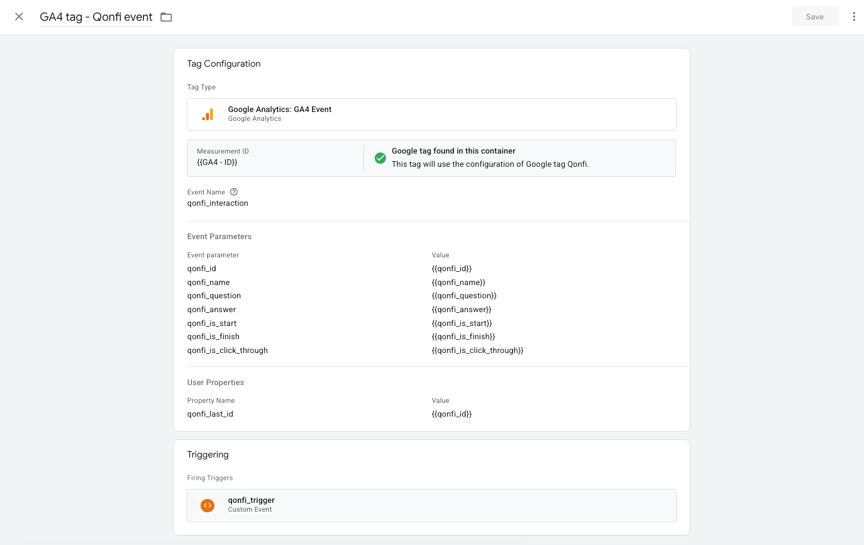Click the Google tag found in this container message
The width and height of the screenshot is (864, 545).
(x=453, y=151)
